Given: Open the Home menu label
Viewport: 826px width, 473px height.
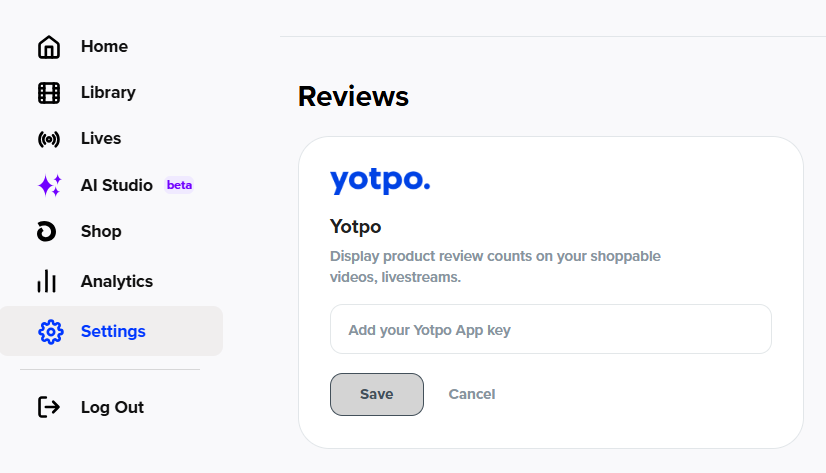Looking at the screenshot, I should pos(104,47).
